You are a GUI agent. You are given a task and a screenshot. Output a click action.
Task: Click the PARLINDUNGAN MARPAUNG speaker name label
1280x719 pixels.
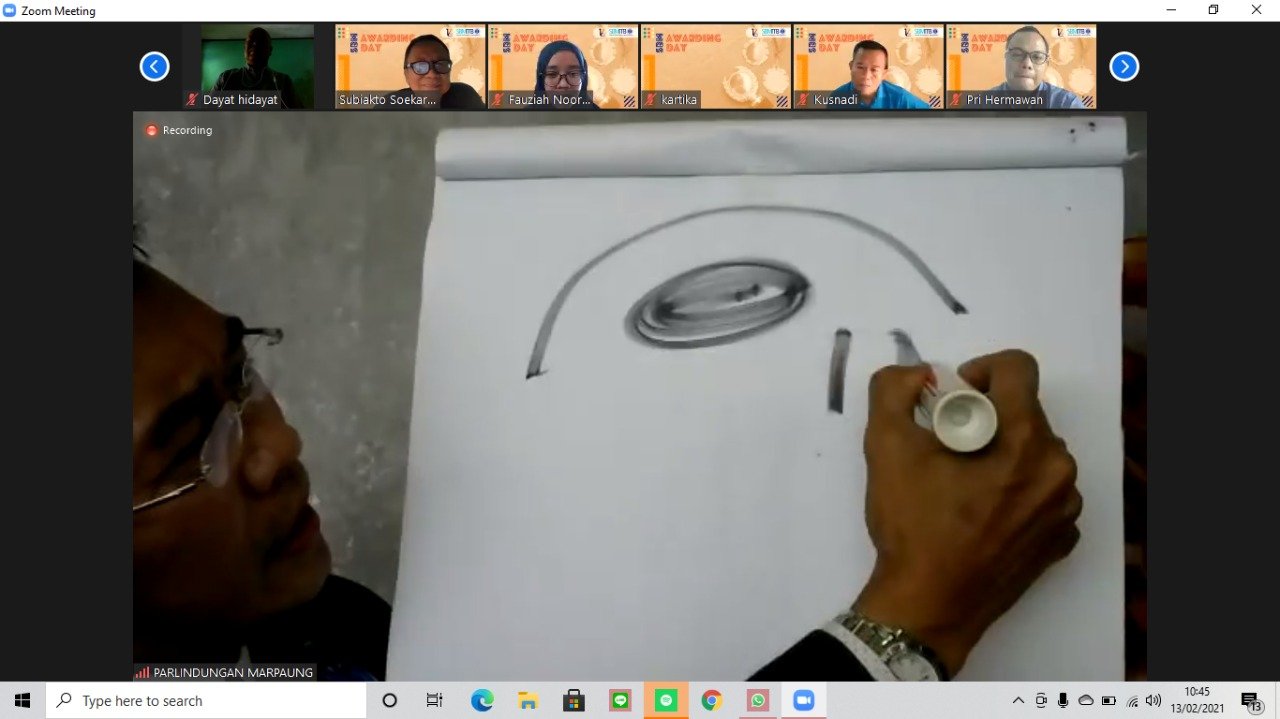(233, 673)
